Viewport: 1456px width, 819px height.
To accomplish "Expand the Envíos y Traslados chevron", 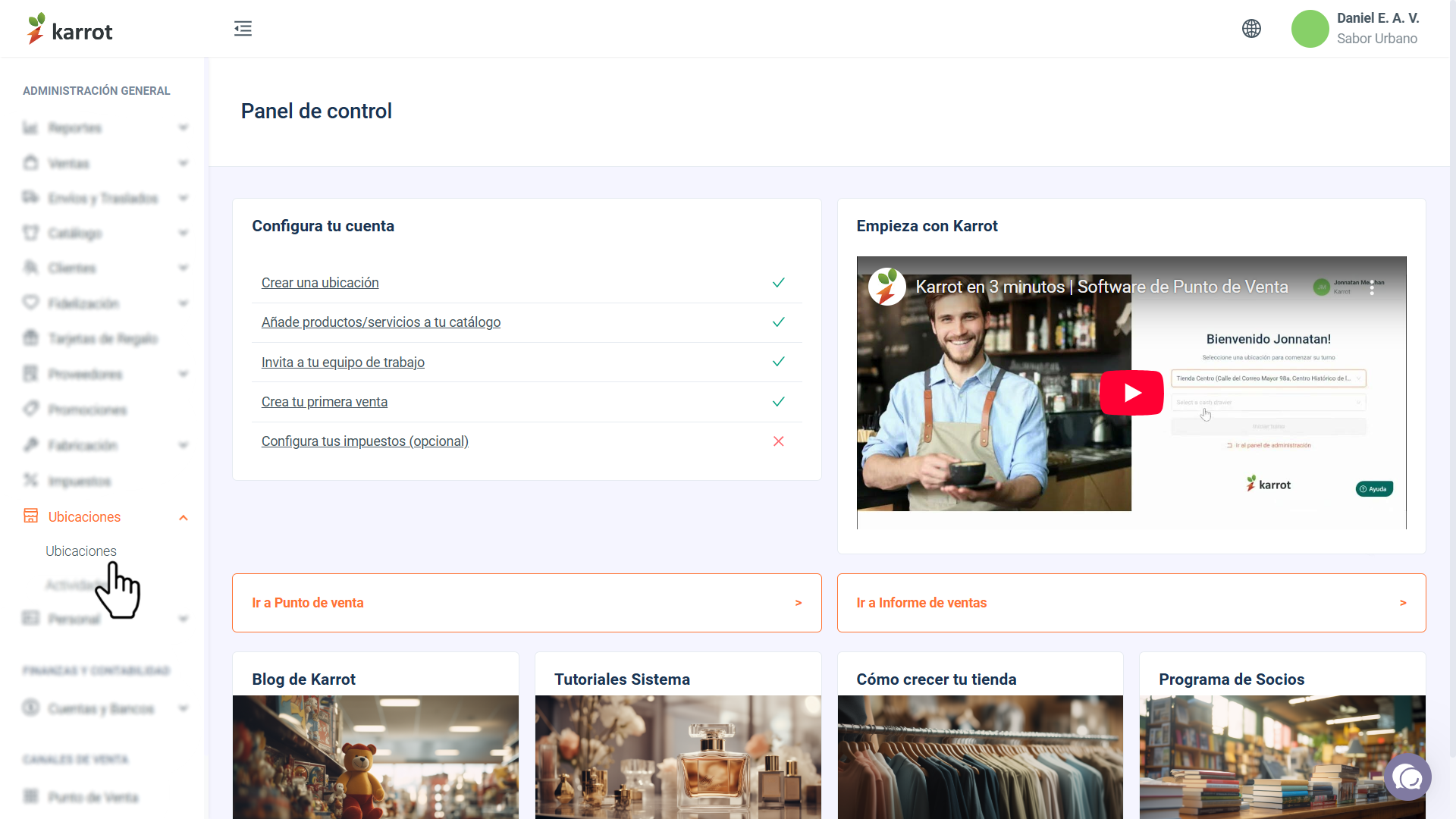I will pyautogui.click(x=184, y=198).
